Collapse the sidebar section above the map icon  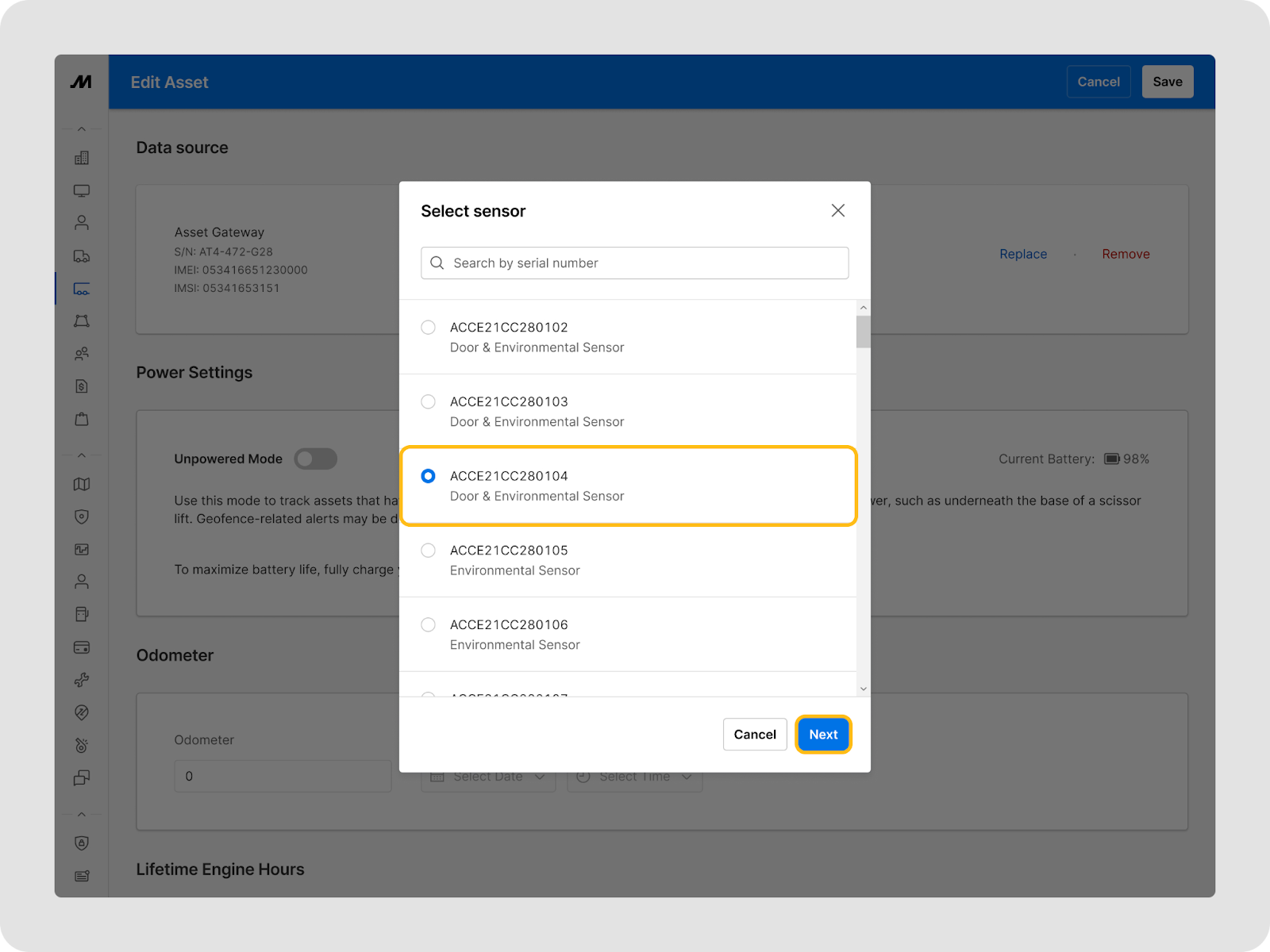tap(81, 455)
